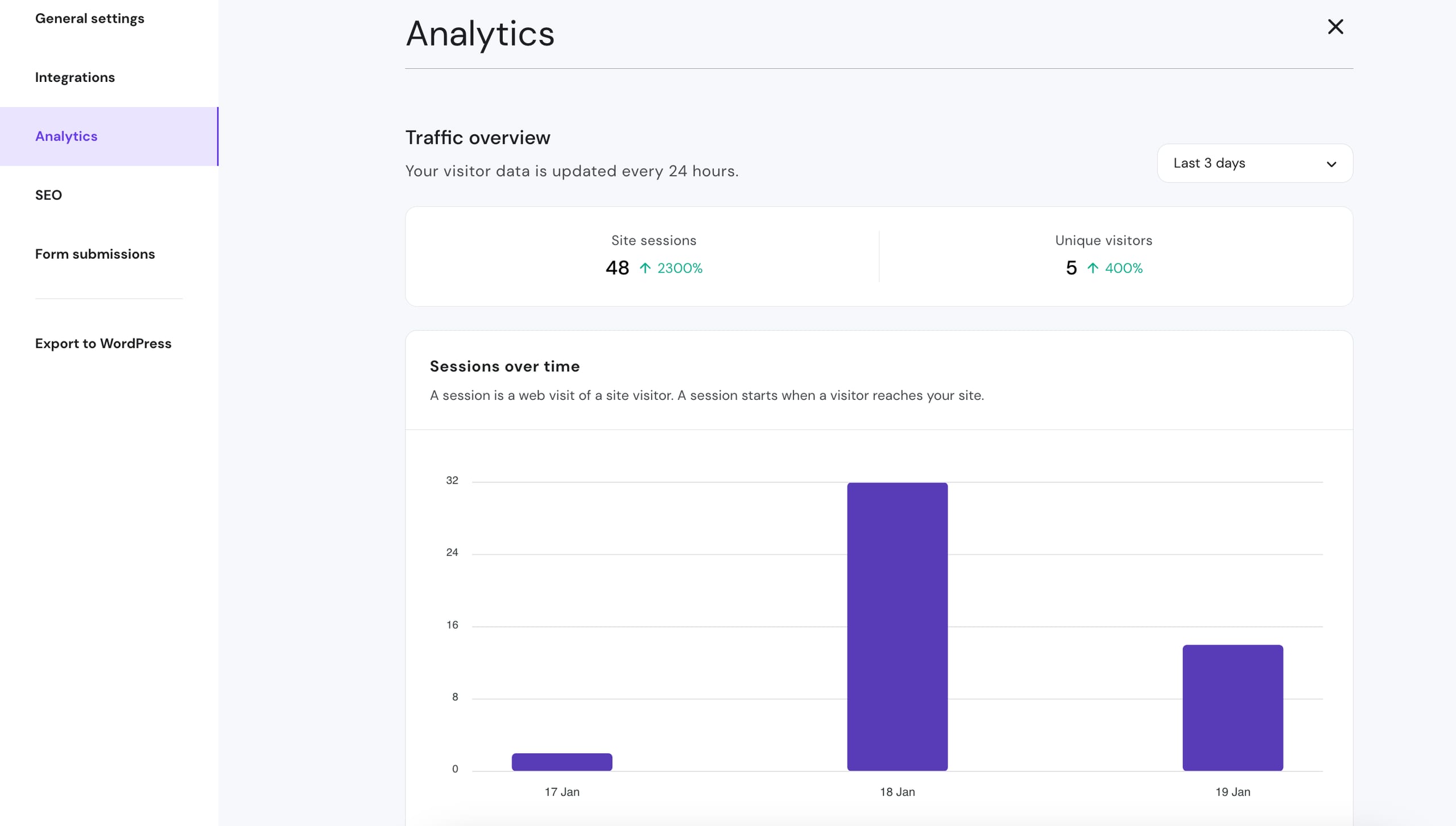
Task: Close the Analytics settings panel
Action: pos(1335,27)
